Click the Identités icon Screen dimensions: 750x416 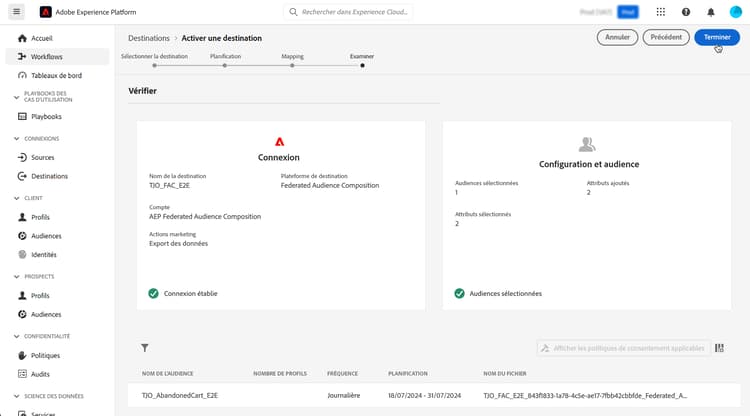(x=22, y=255)
